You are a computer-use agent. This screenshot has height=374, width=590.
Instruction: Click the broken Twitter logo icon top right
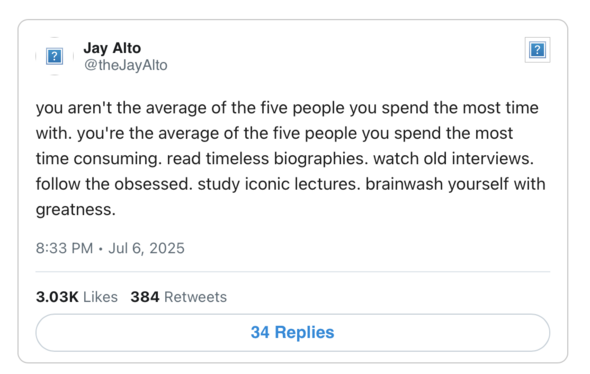tap(537, 50)
